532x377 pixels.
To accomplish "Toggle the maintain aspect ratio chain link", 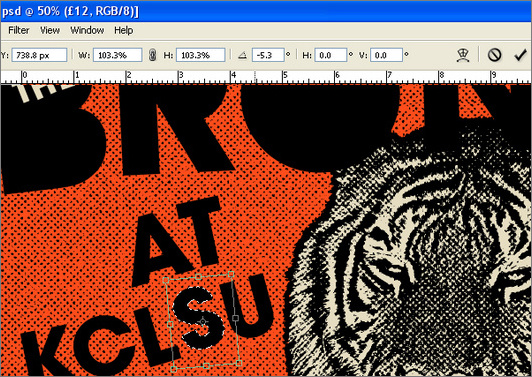I will pos(153,55).
